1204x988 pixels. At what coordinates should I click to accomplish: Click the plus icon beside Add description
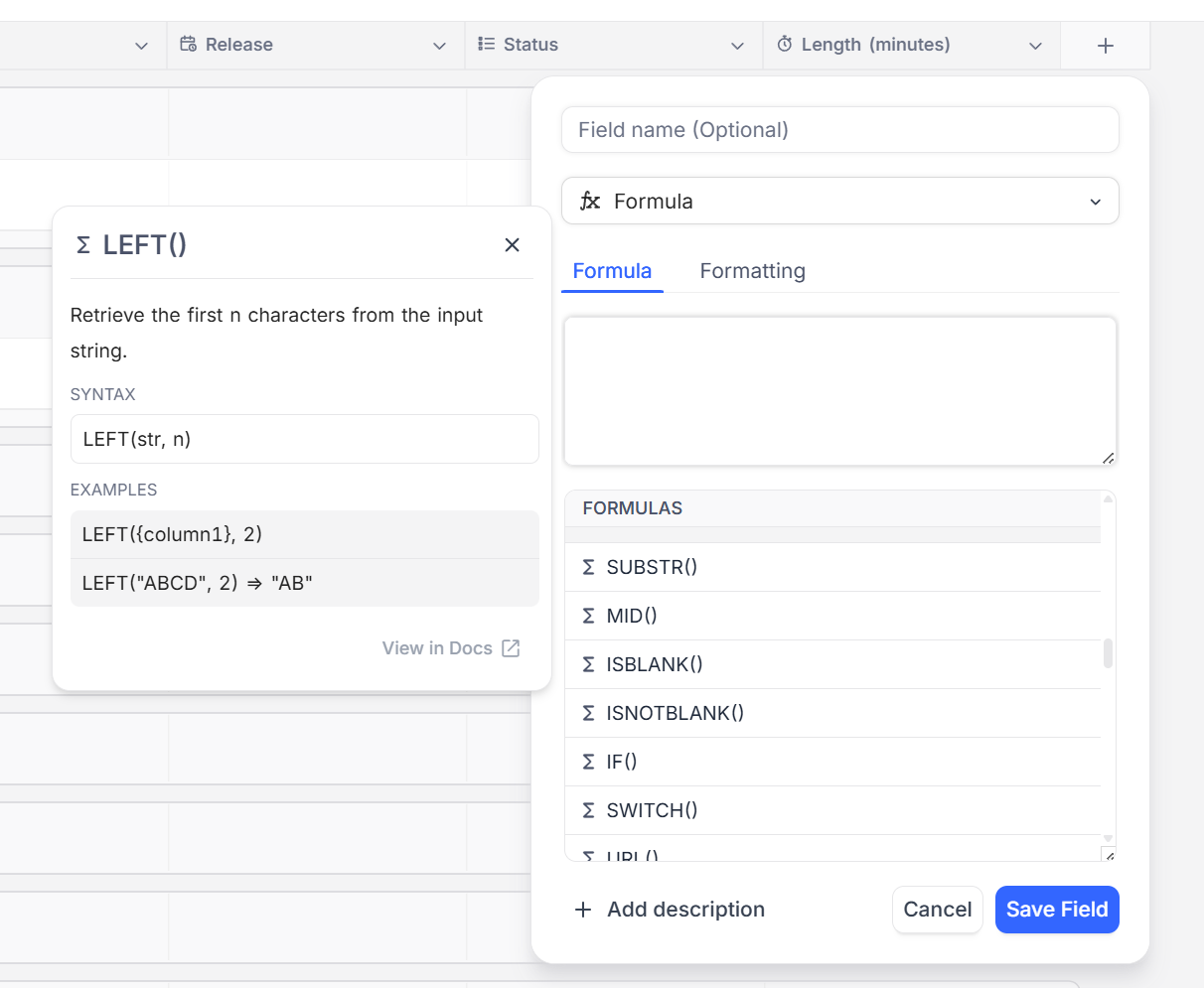583,910
